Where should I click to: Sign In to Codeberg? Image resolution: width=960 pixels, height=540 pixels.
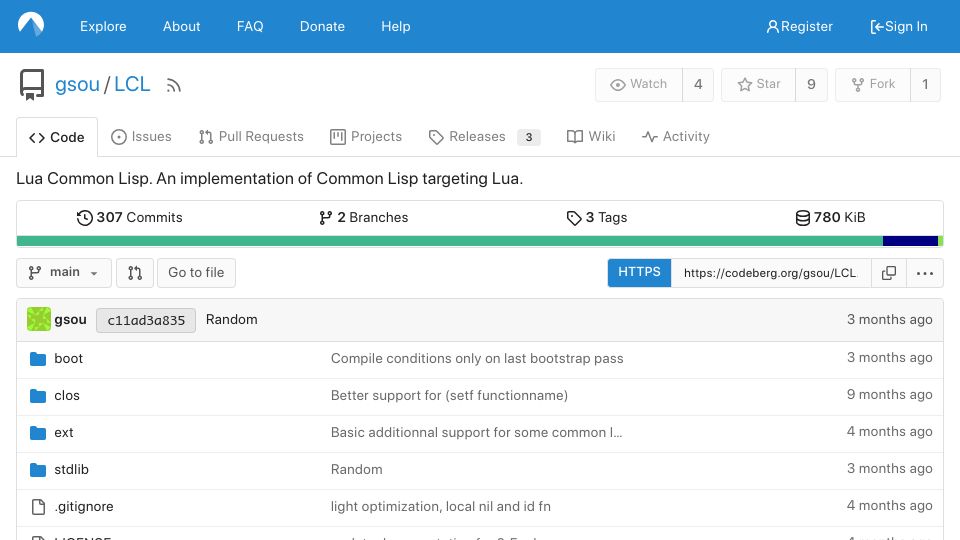(x=898, y=26)
